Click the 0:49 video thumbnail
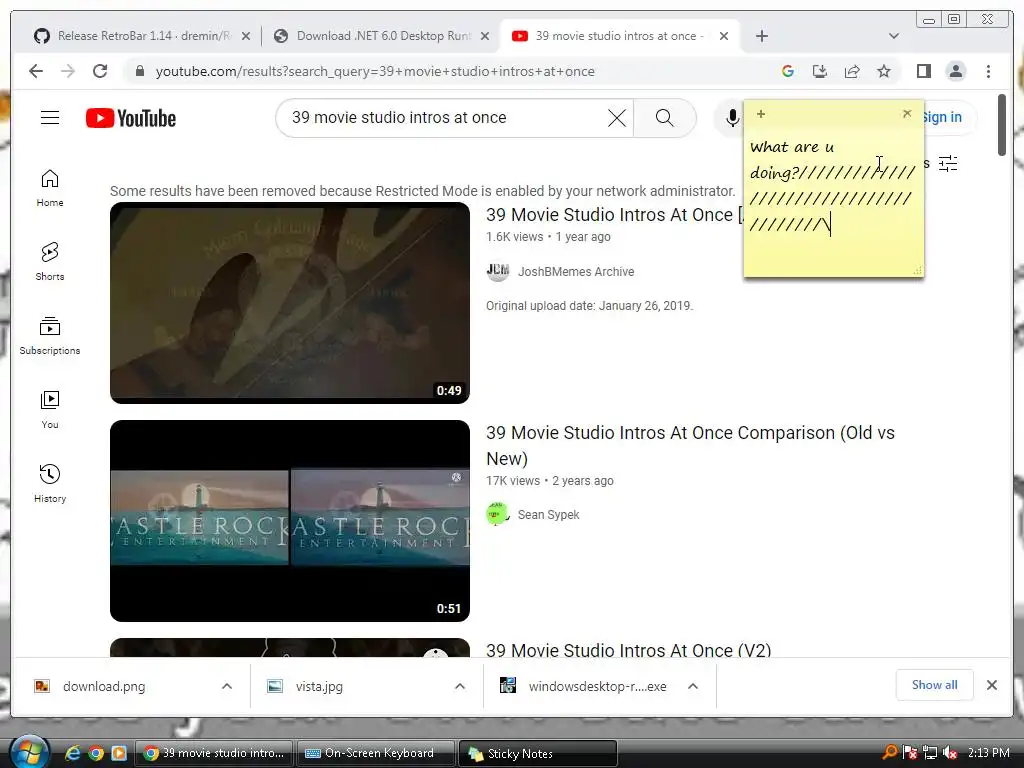Screen dimensions: 1024x768 pyautogui.click(x=289, y=302)
